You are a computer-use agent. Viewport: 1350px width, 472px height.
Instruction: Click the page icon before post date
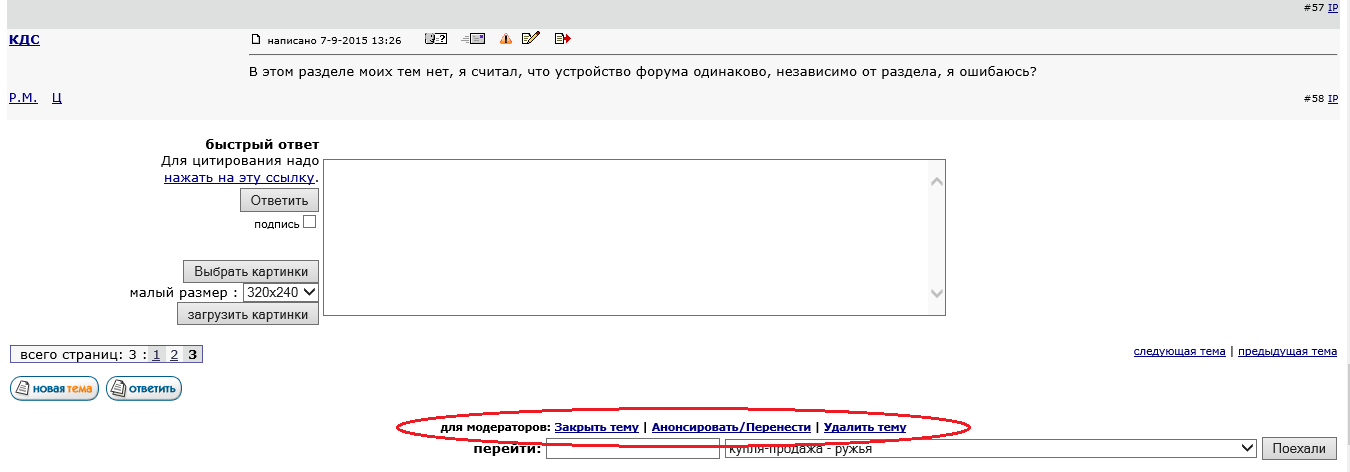(x=256, y=40)
